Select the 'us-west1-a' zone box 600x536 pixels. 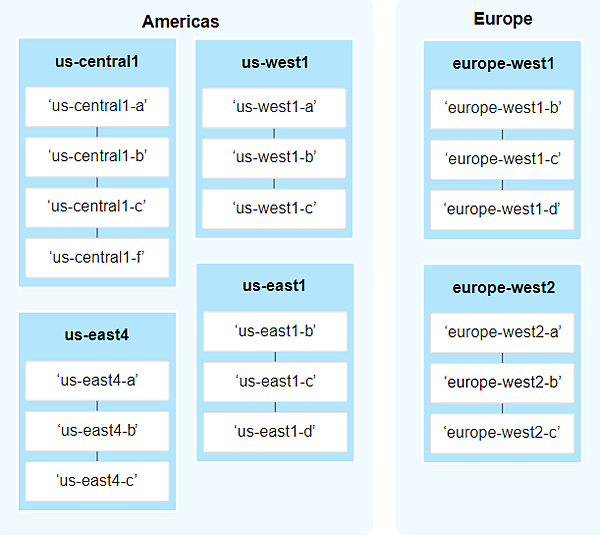tap(274, 108)
